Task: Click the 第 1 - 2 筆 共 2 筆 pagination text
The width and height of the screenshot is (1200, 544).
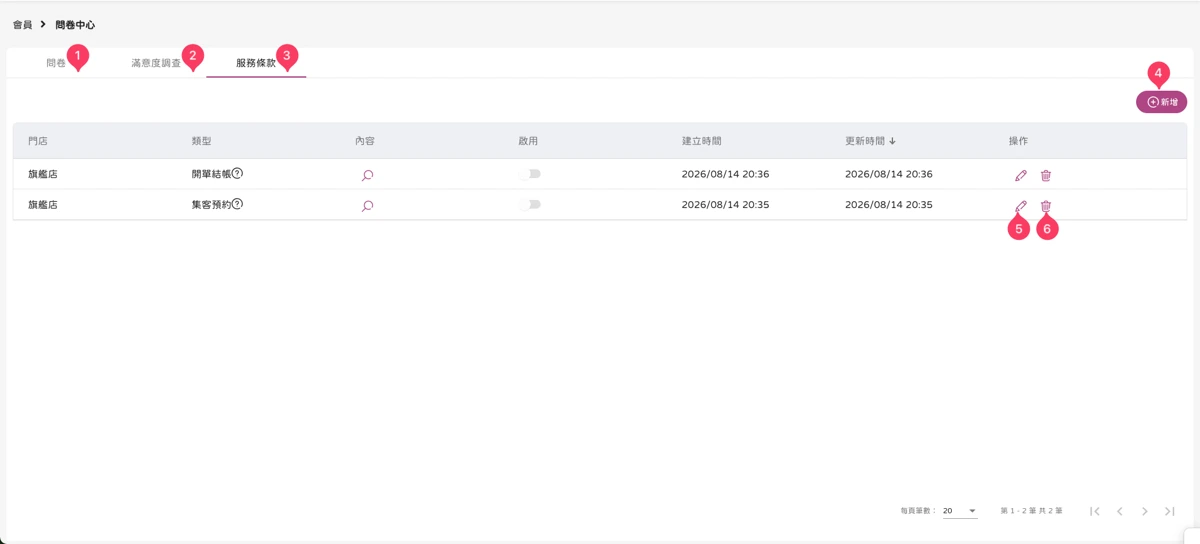Action: 1031,511
